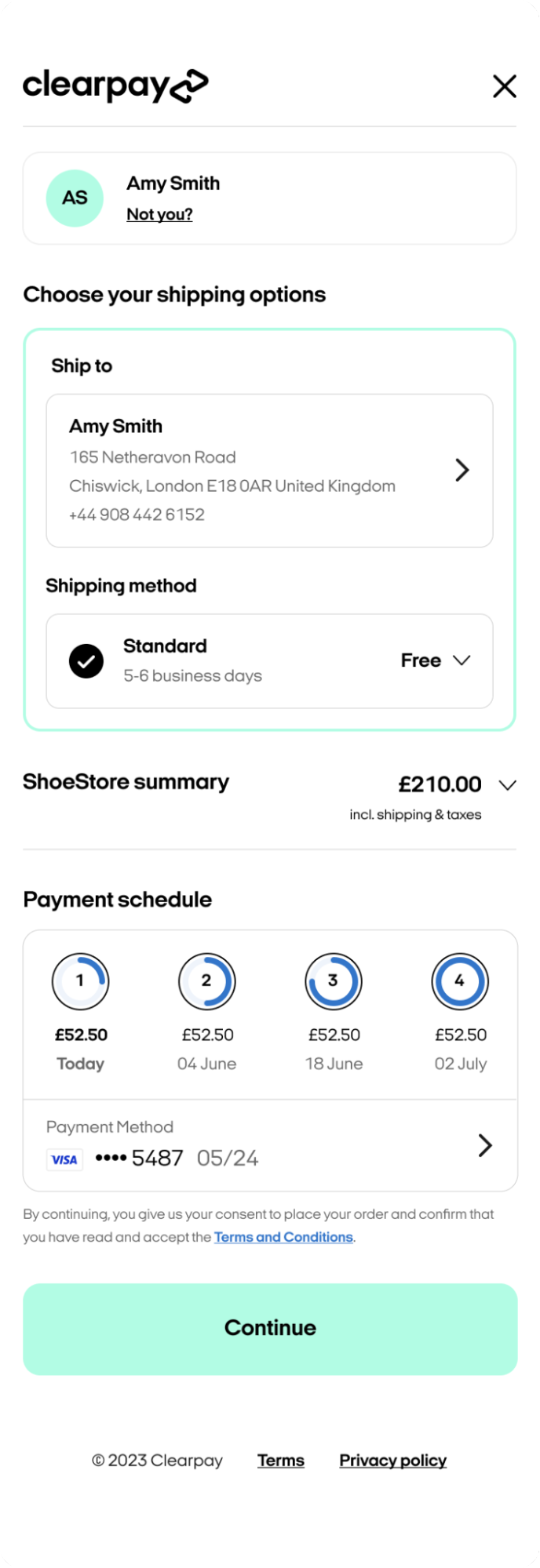
Task: Click the Terms footer link
Action: (280, 1460)
